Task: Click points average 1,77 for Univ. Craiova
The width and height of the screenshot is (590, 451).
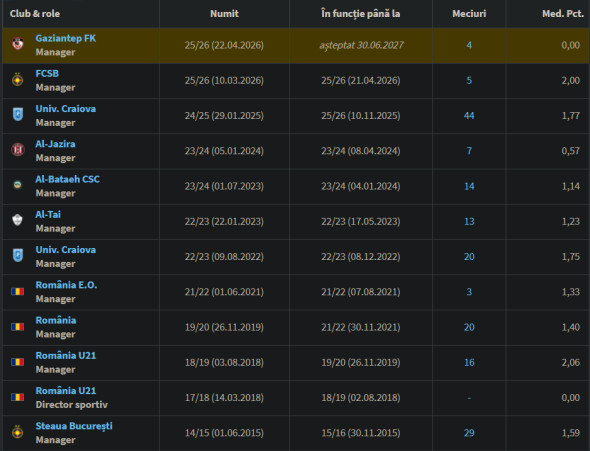Action: pos(570,115)
